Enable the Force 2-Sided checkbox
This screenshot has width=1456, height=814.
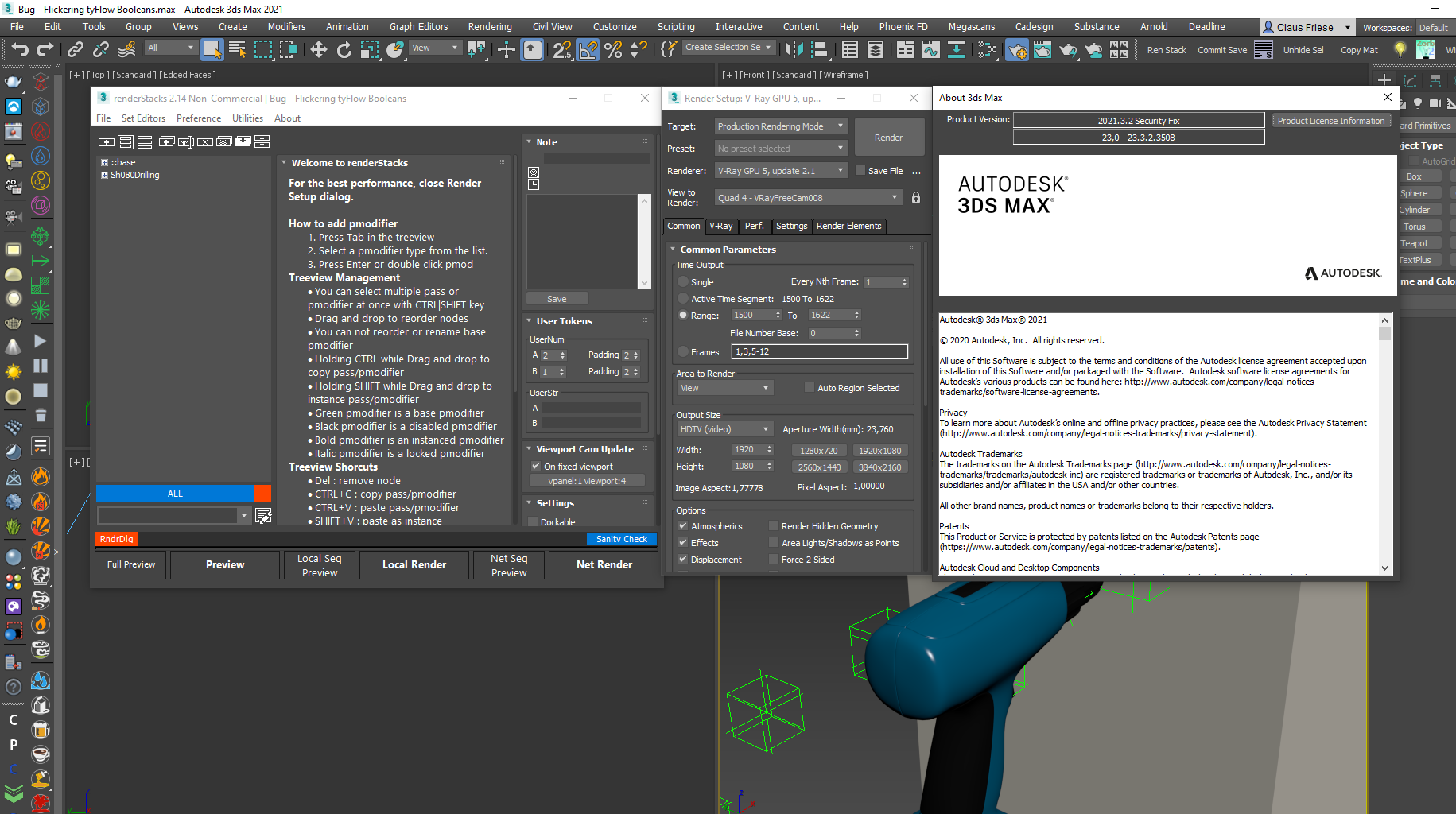point(773,559)
